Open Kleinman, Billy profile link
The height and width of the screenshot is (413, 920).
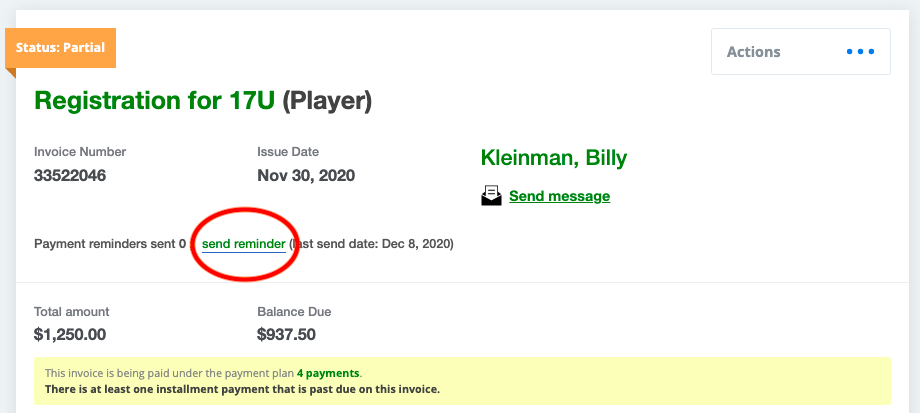(554, 158)
